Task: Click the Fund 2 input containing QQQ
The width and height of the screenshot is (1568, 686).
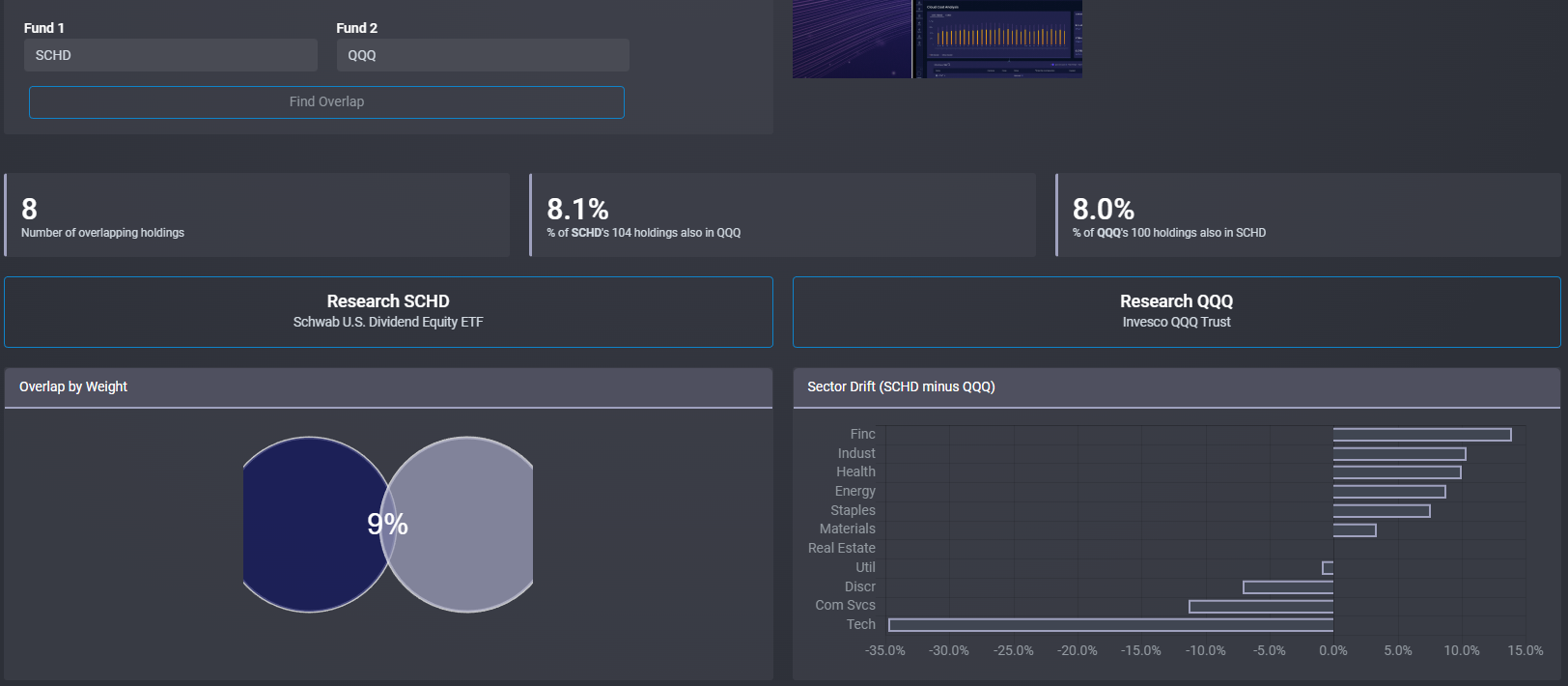Action: pos(483,55)
